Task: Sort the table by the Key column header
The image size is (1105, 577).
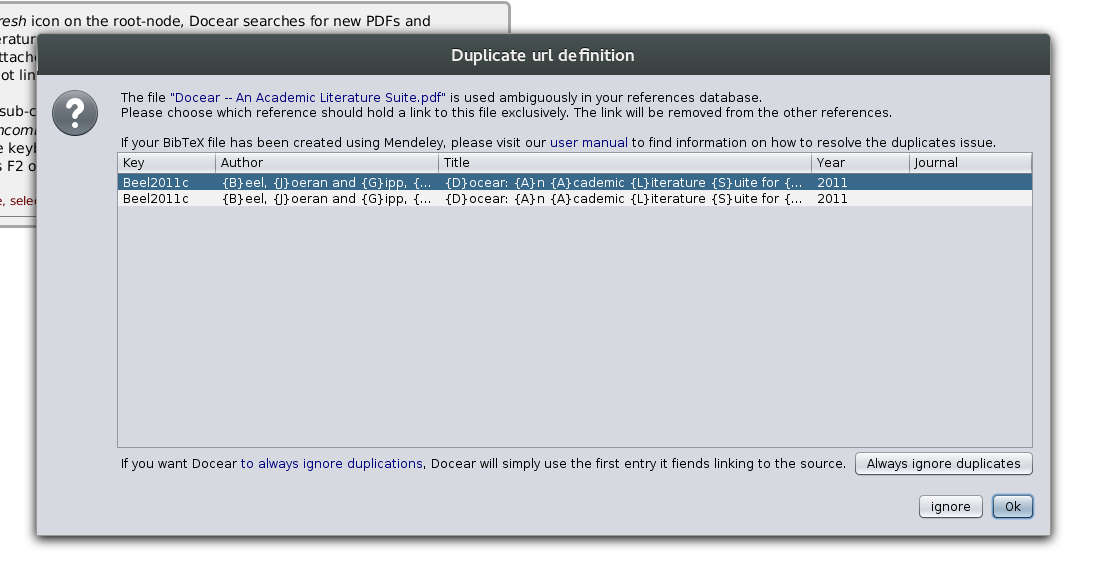Action: (166, 163)
